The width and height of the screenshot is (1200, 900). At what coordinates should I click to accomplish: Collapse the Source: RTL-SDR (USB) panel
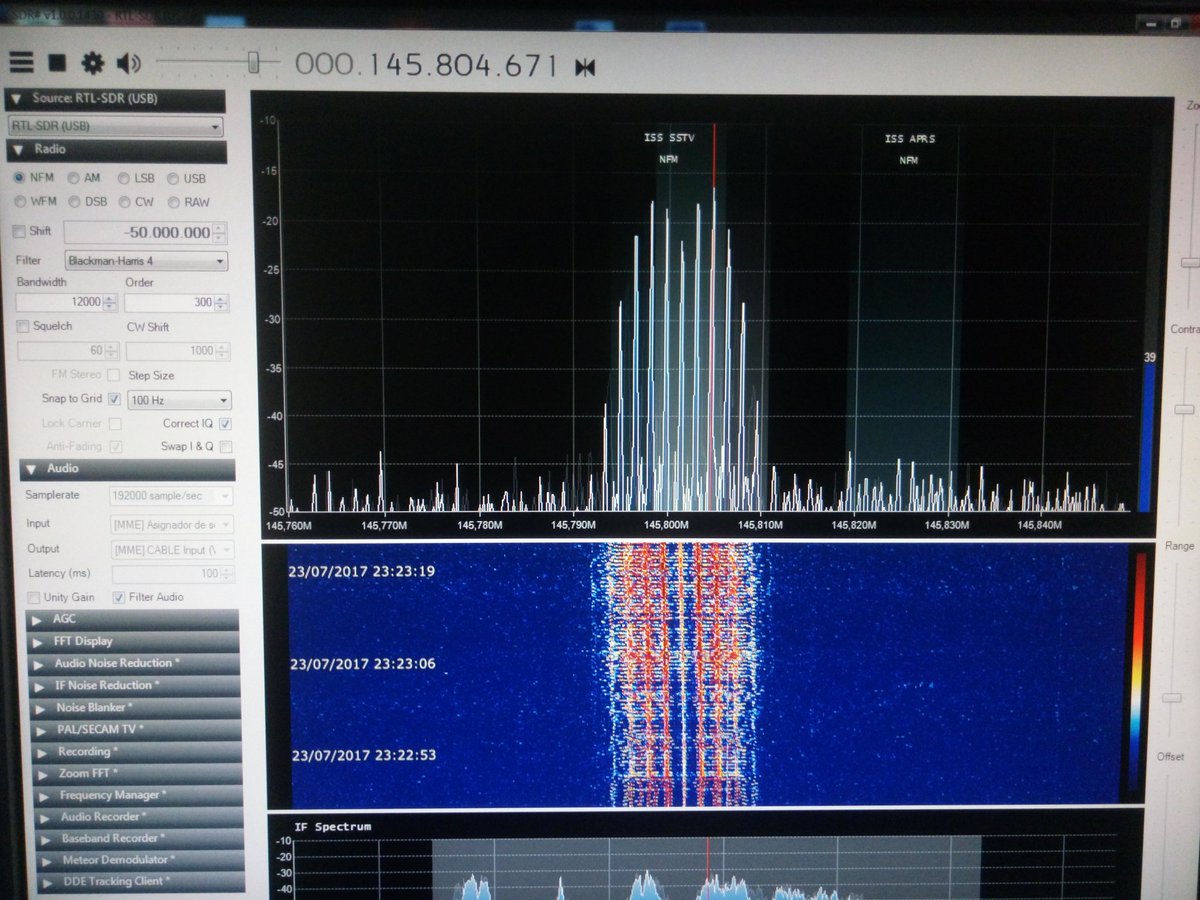(x=115, y=100)
